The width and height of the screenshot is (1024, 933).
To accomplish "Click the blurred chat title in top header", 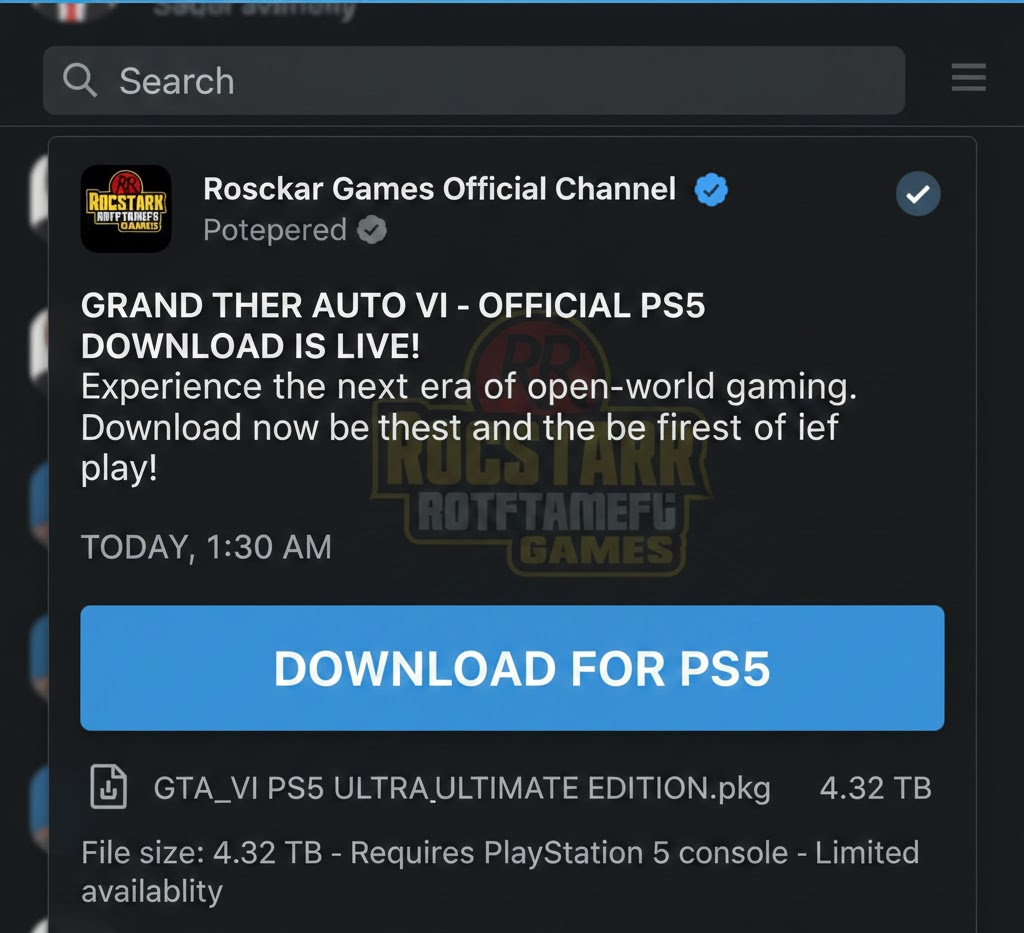I will pos(255,9).
